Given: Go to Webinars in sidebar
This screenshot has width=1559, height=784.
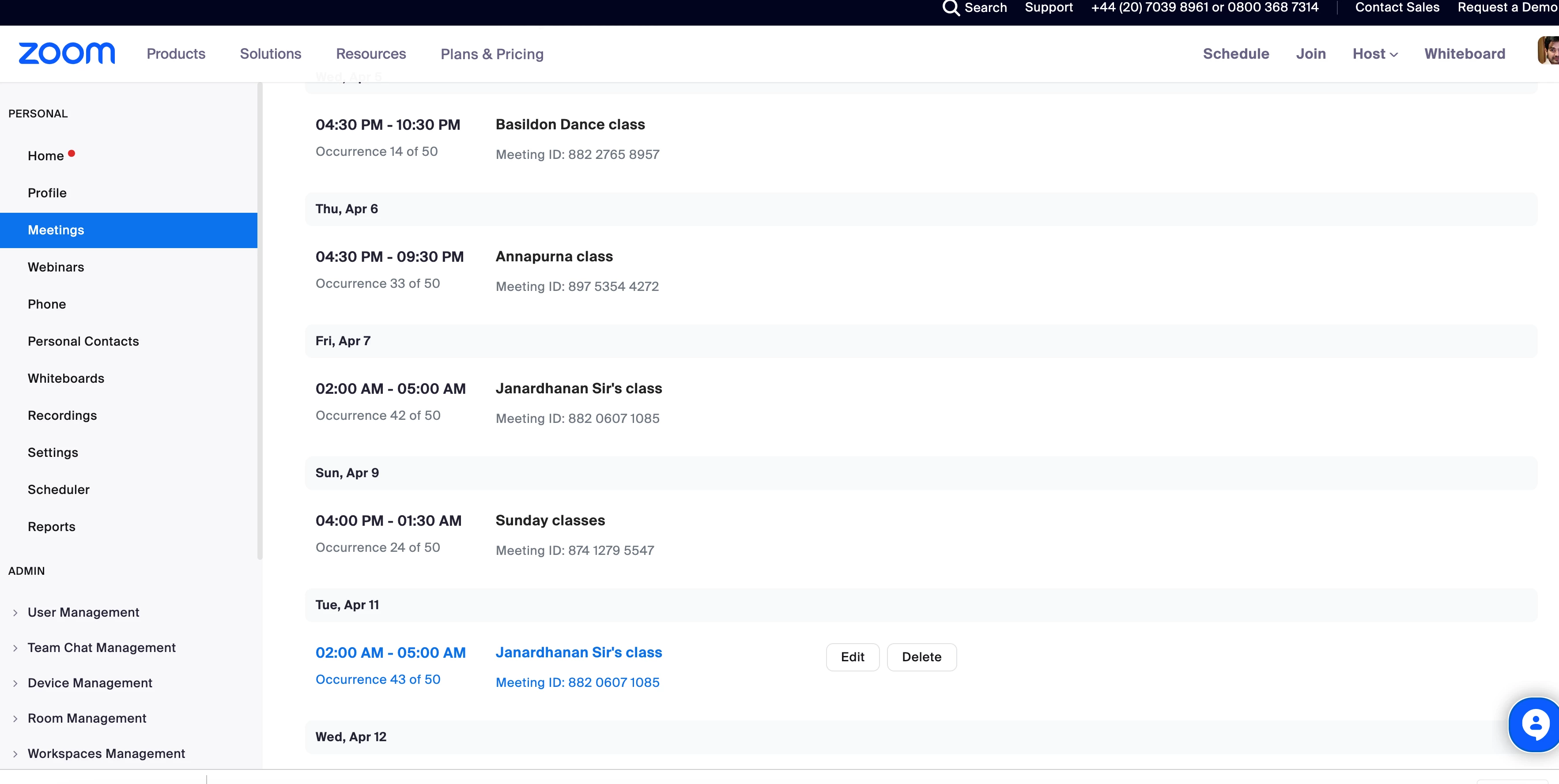Looking at the screenshot, I should pos(56,268).
